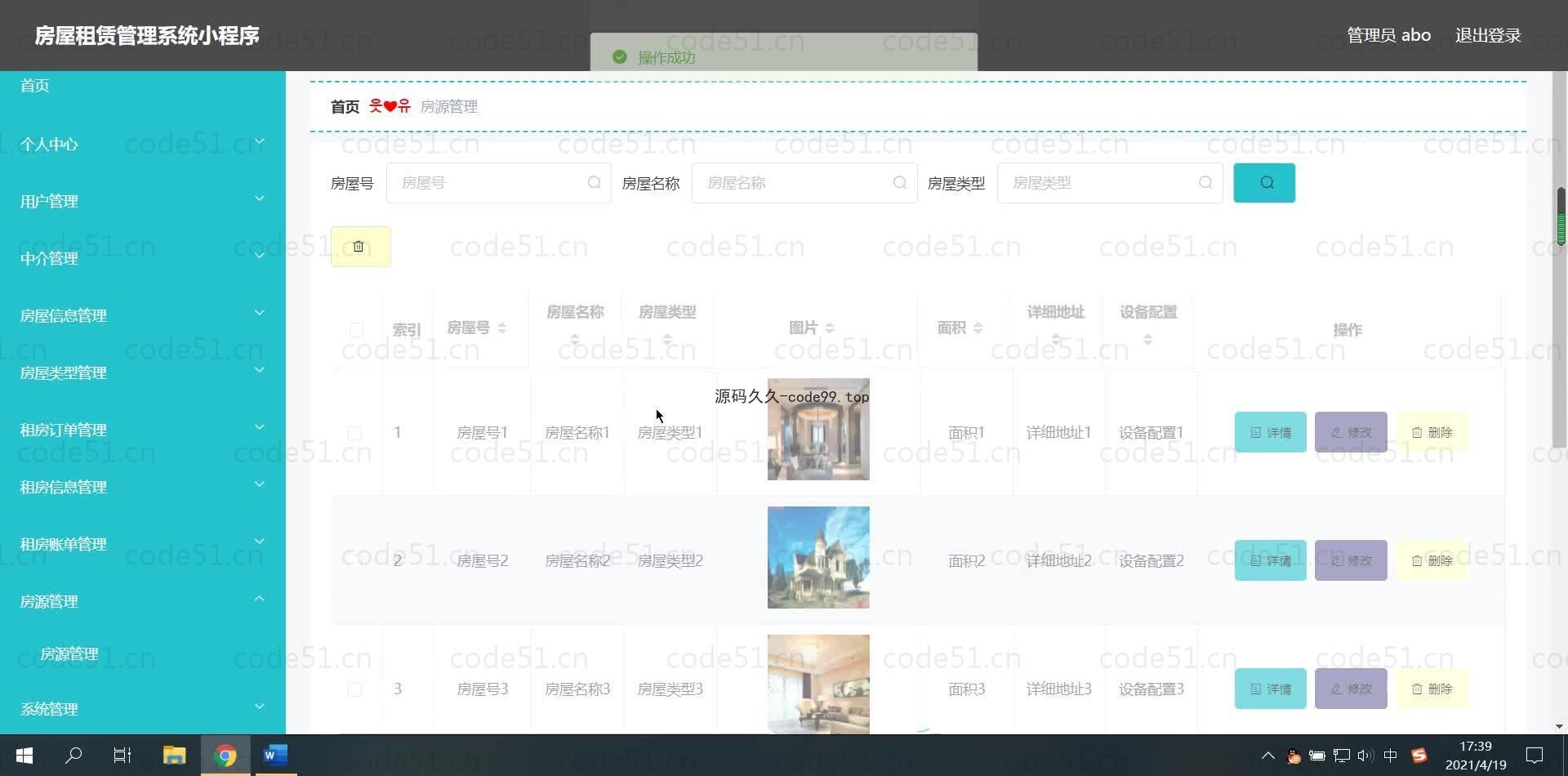
Task: Show hidden tray icons chevron
Action: (x=1268, y=756)
